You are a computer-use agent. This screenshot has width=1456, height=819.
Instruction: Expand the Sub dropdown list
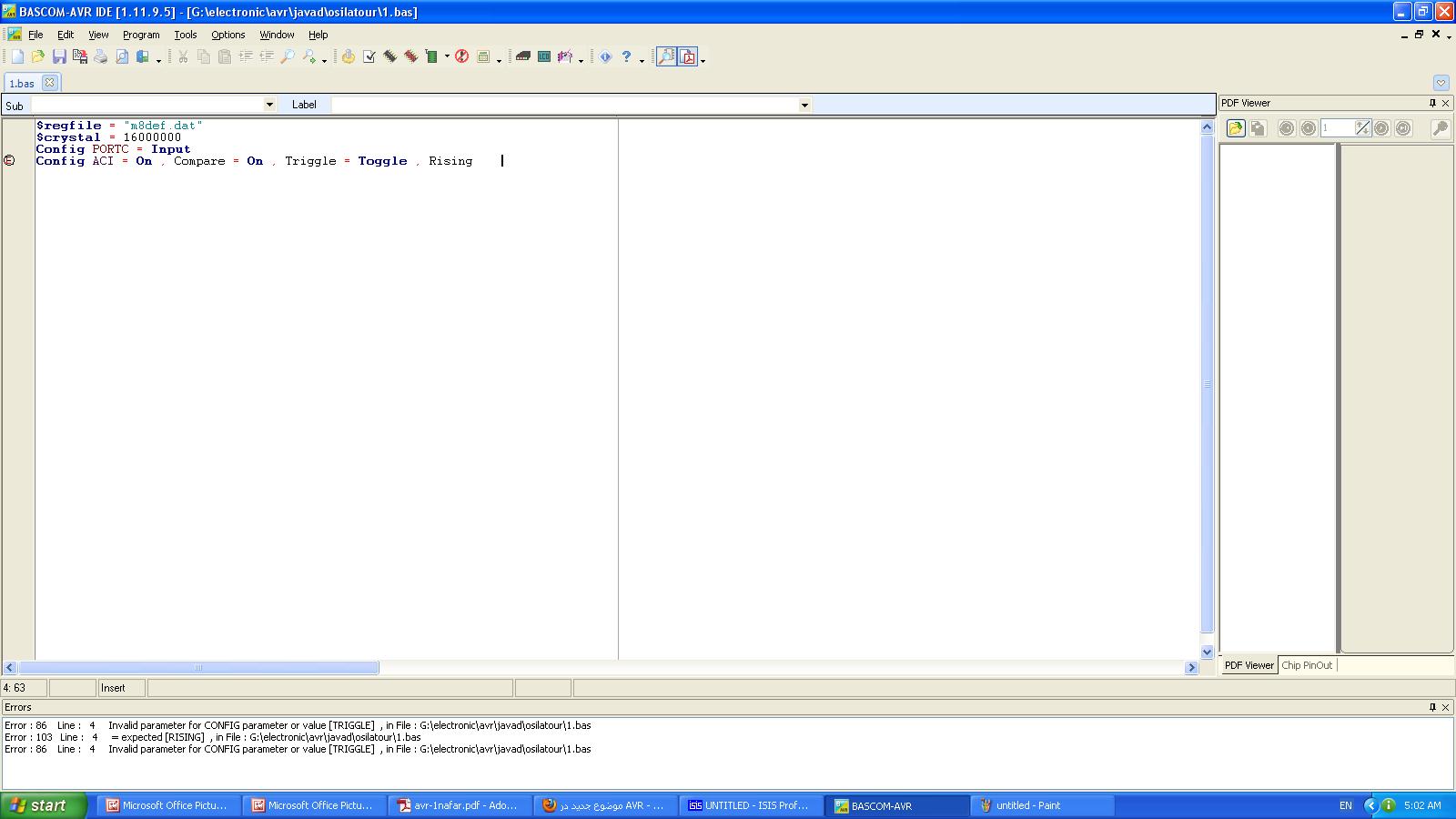[x=269, y=105]
